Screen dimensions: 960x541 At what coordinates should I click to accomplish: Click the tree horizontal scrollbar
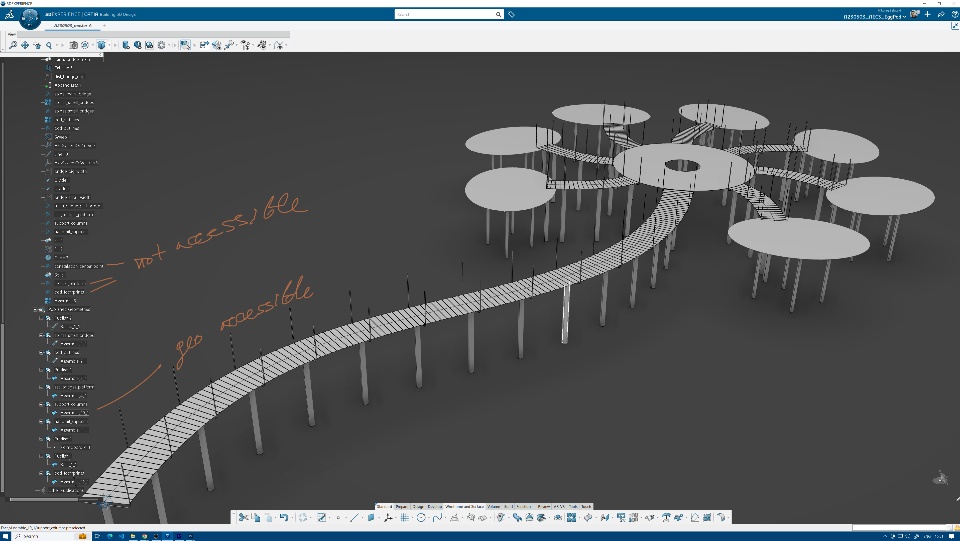43,499
